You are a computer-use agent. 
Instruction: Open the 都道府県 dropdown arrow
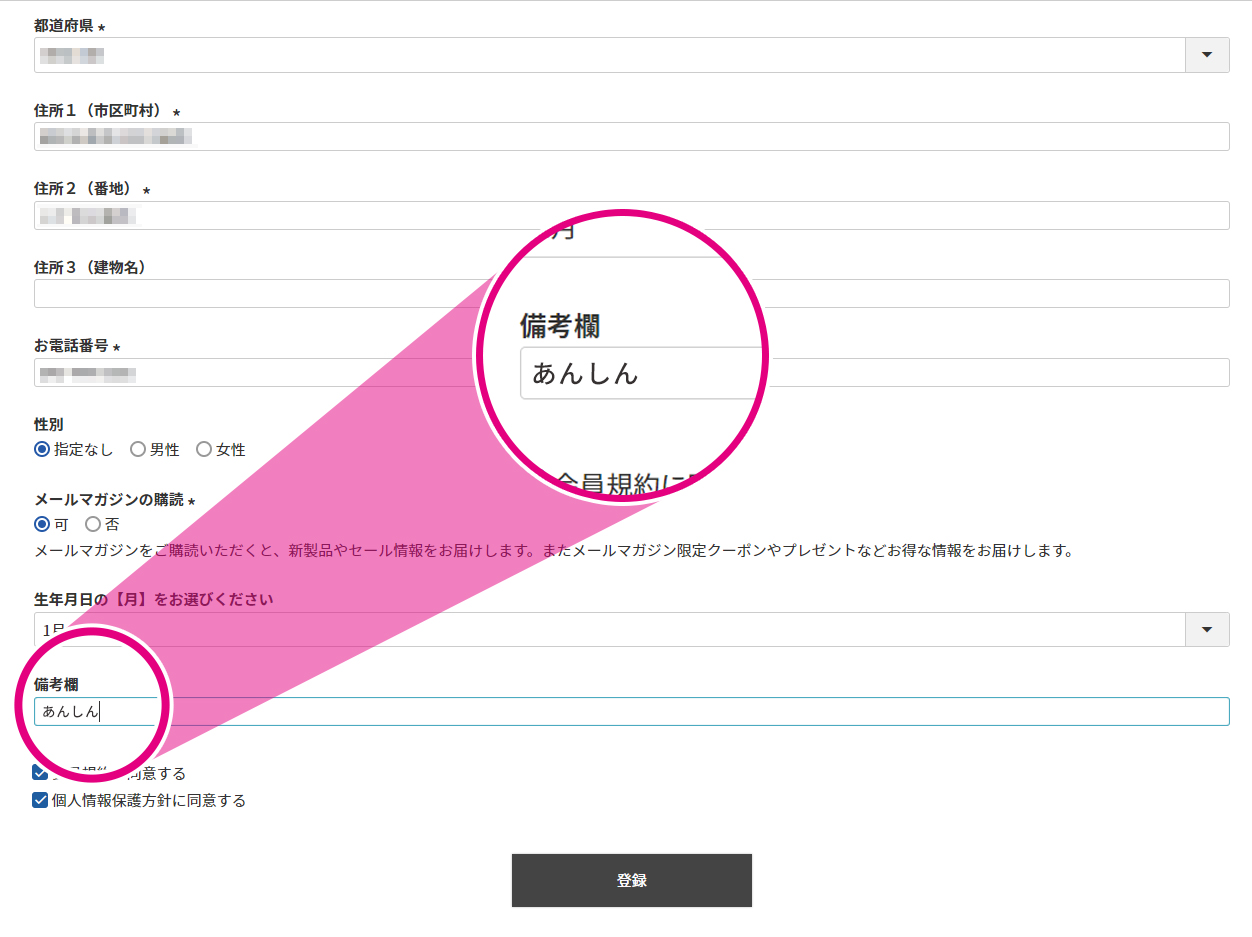1207,55
